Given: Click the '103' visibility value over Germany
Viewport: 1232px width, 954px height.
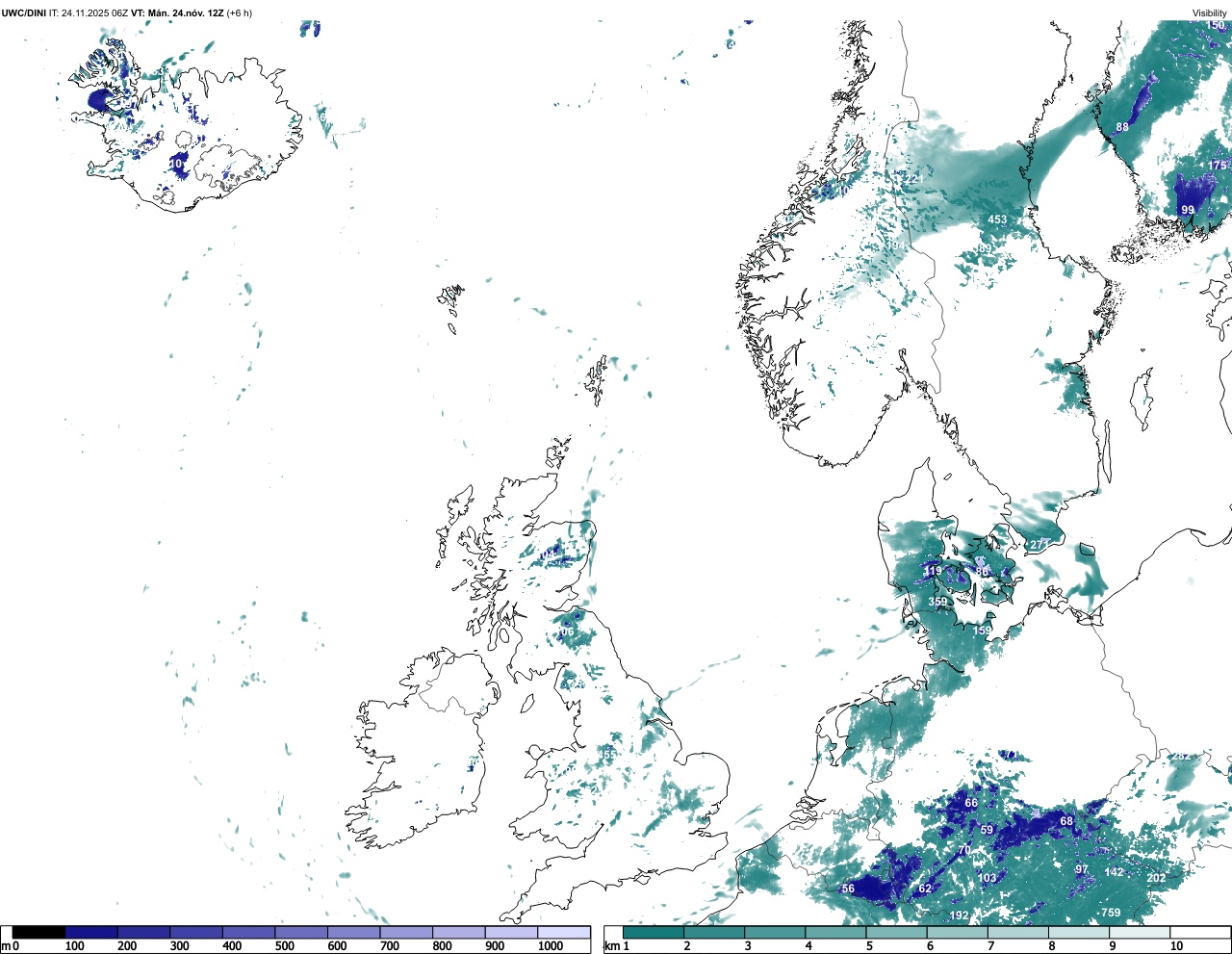Looking at the screenshot, I should click(x=988, y=878).
